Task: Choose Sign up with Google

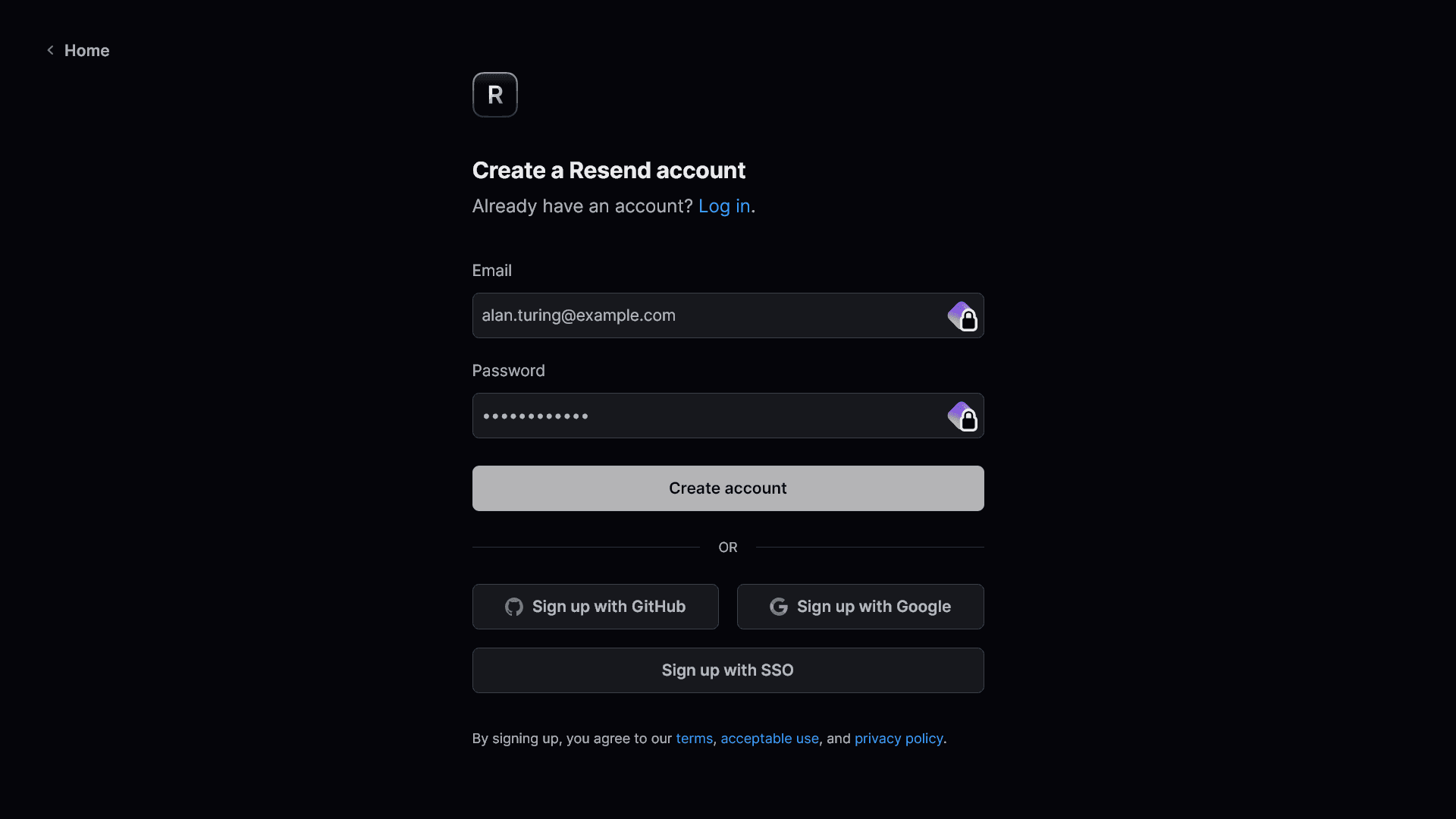Action: coord(861,607)
